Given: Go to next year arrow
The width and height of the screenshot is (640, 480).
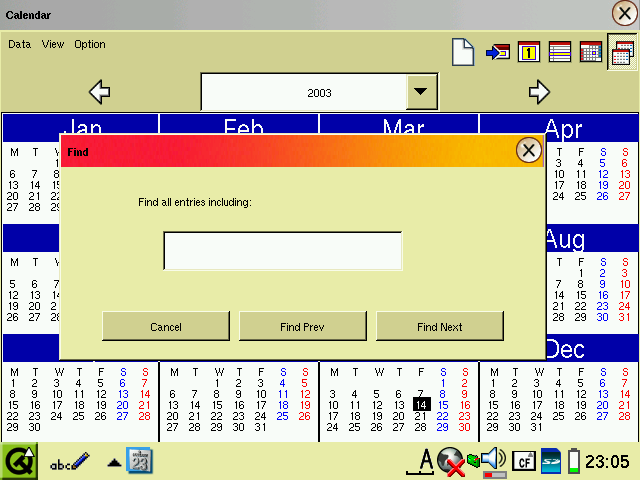Looking at the screenshot, I should tap(540, 92).
